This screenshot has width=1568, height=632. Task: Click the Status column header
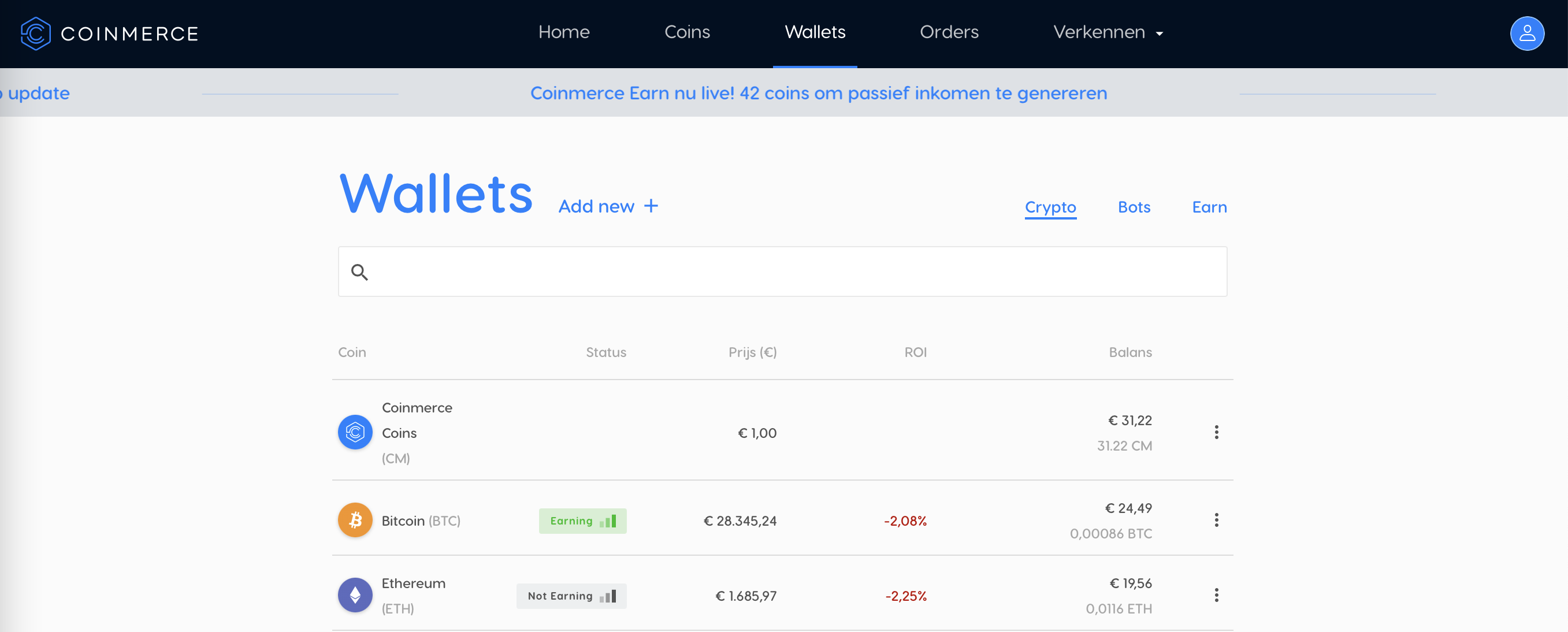pyautogui.click(x=605, y=352)
